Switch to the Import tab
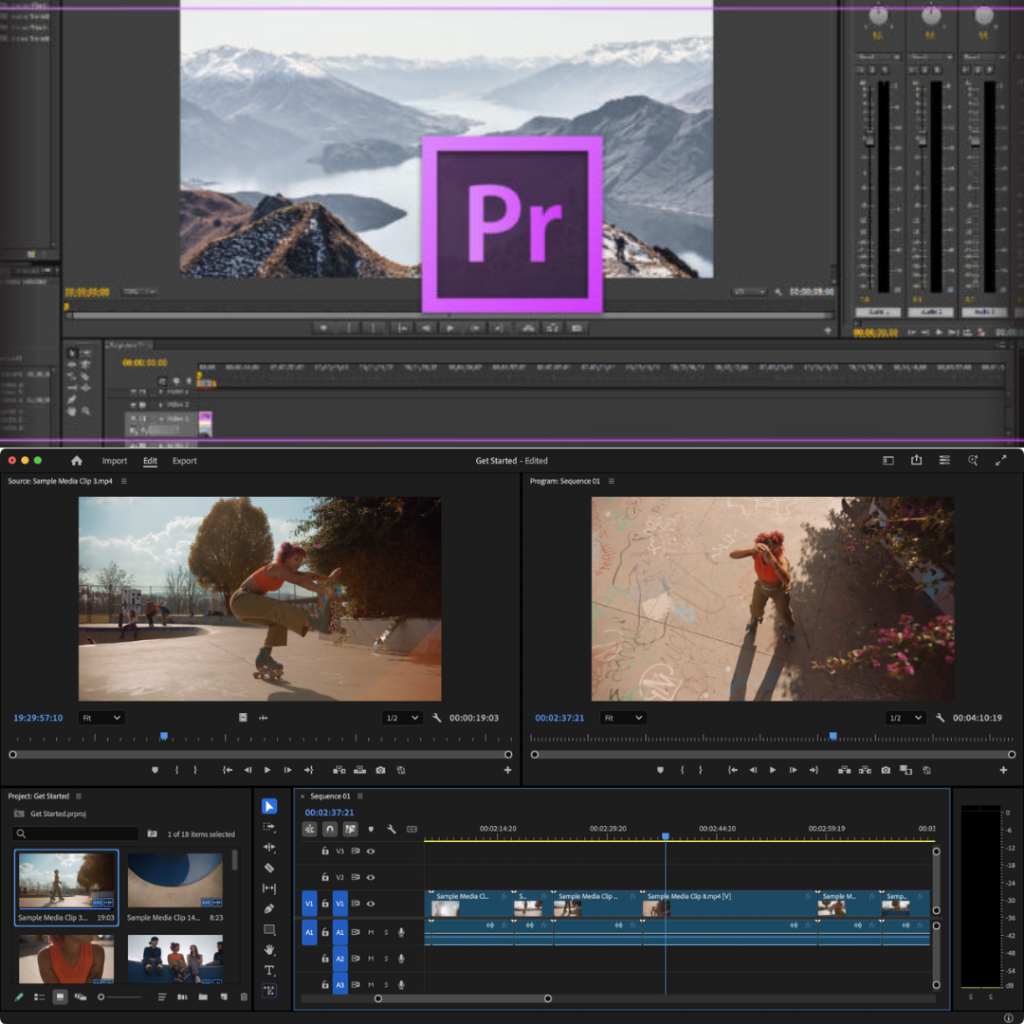Viewport: 1024px width, 1024px height. pos(114,461)
